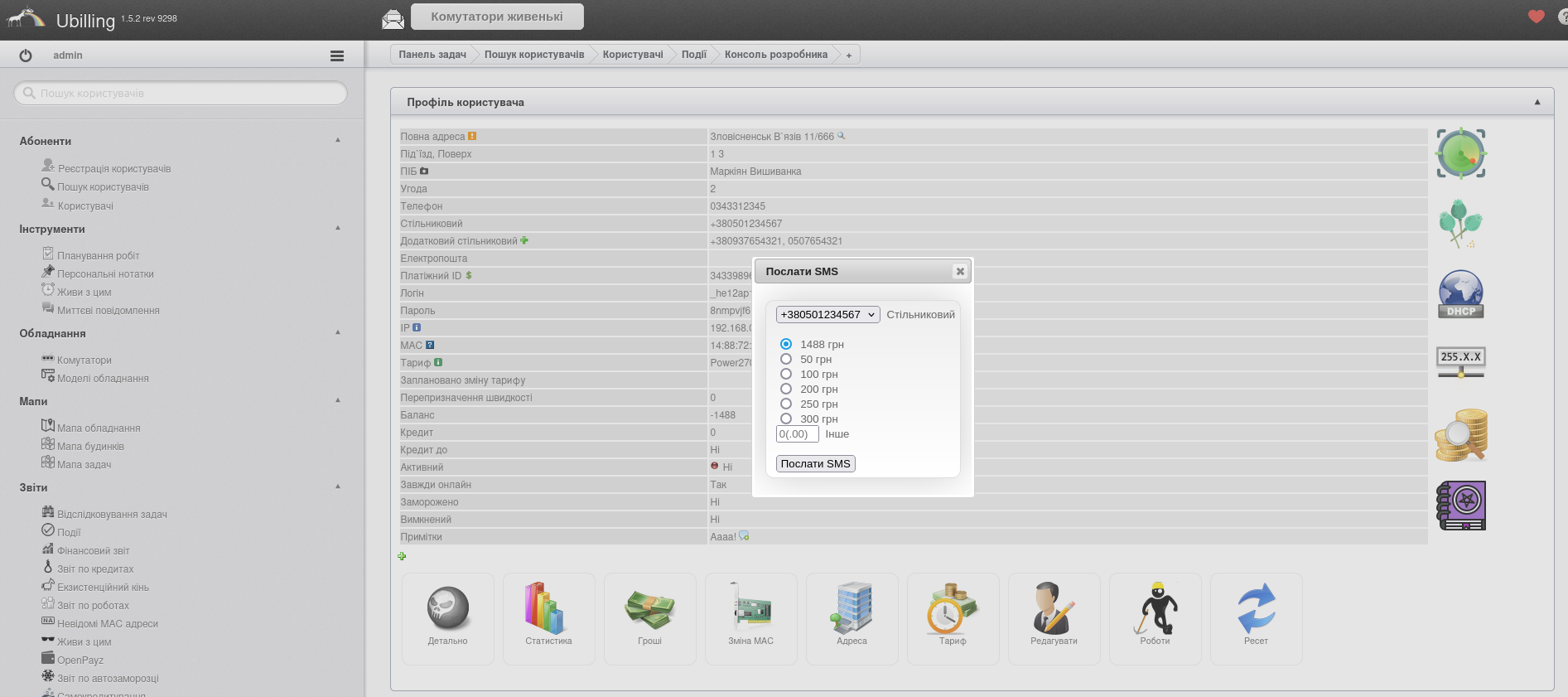Screen dimensions: 1568x697
Task: Open the Консоль розробника tab
Action: [775, 55]
